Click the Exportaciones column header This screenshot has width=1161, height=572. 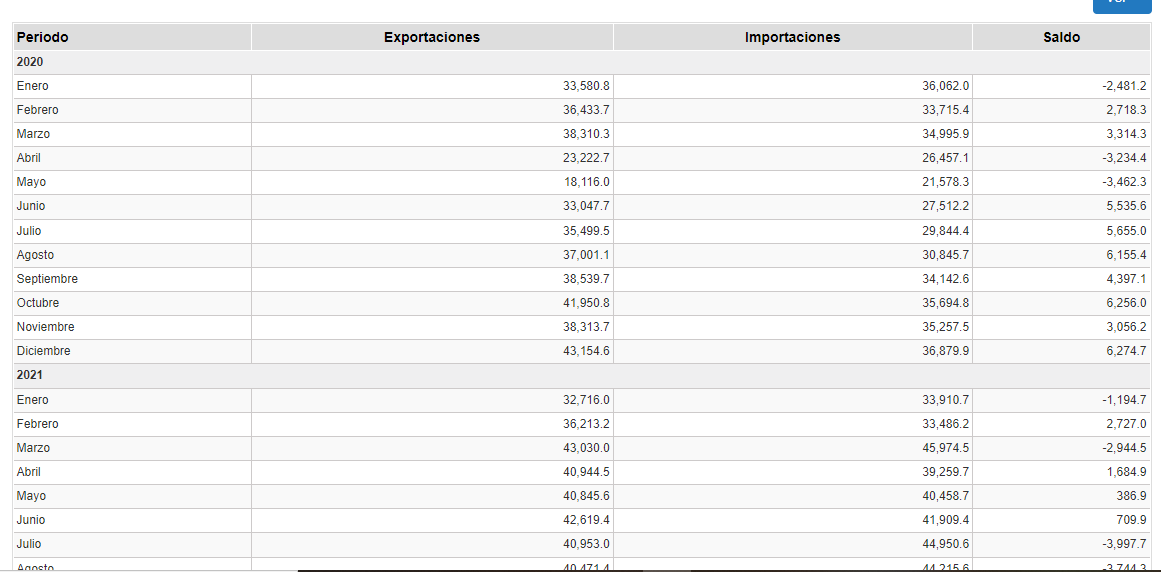pos(431,37)
